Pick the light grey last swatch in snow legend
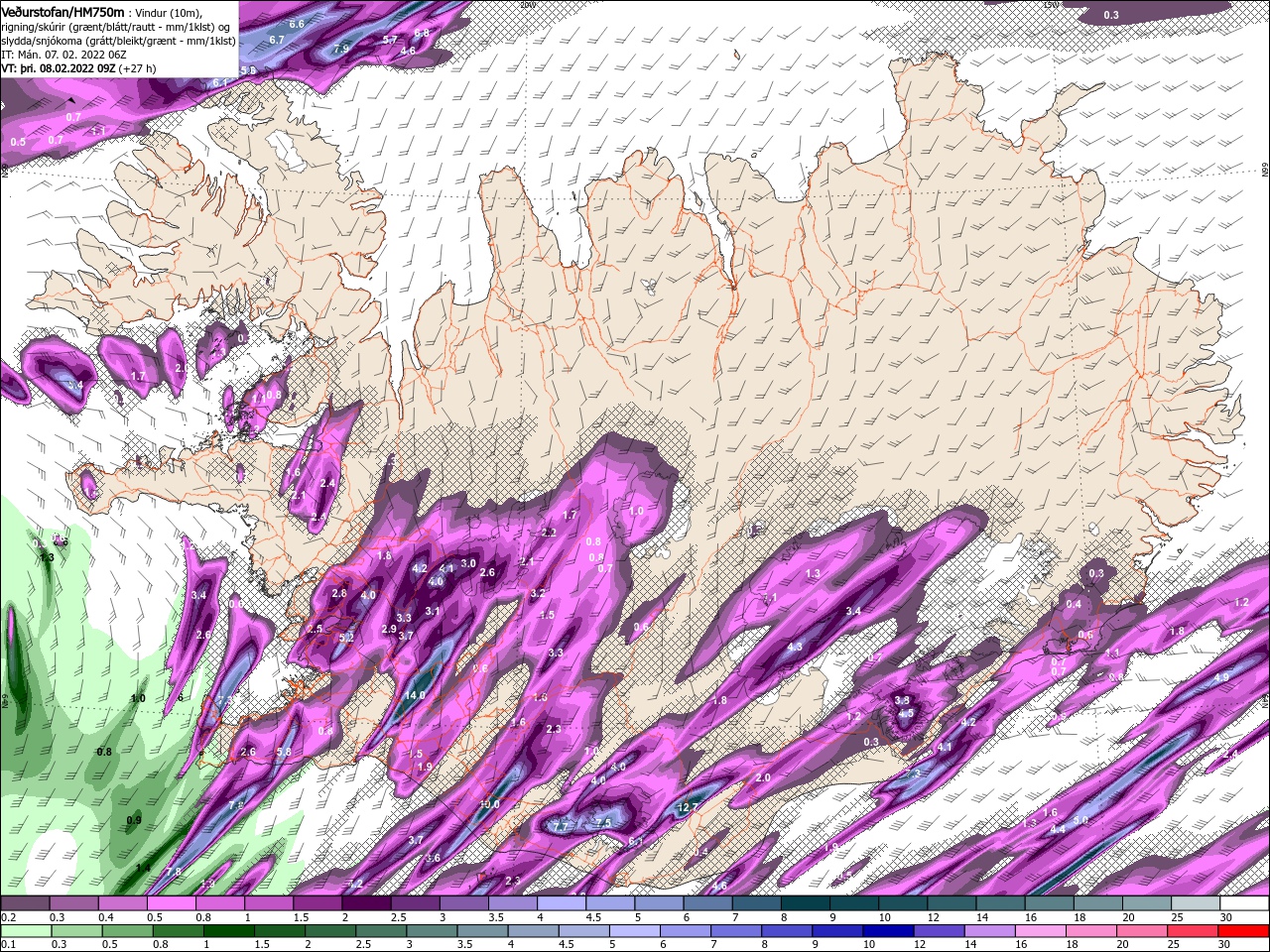 pos(1195,903)
